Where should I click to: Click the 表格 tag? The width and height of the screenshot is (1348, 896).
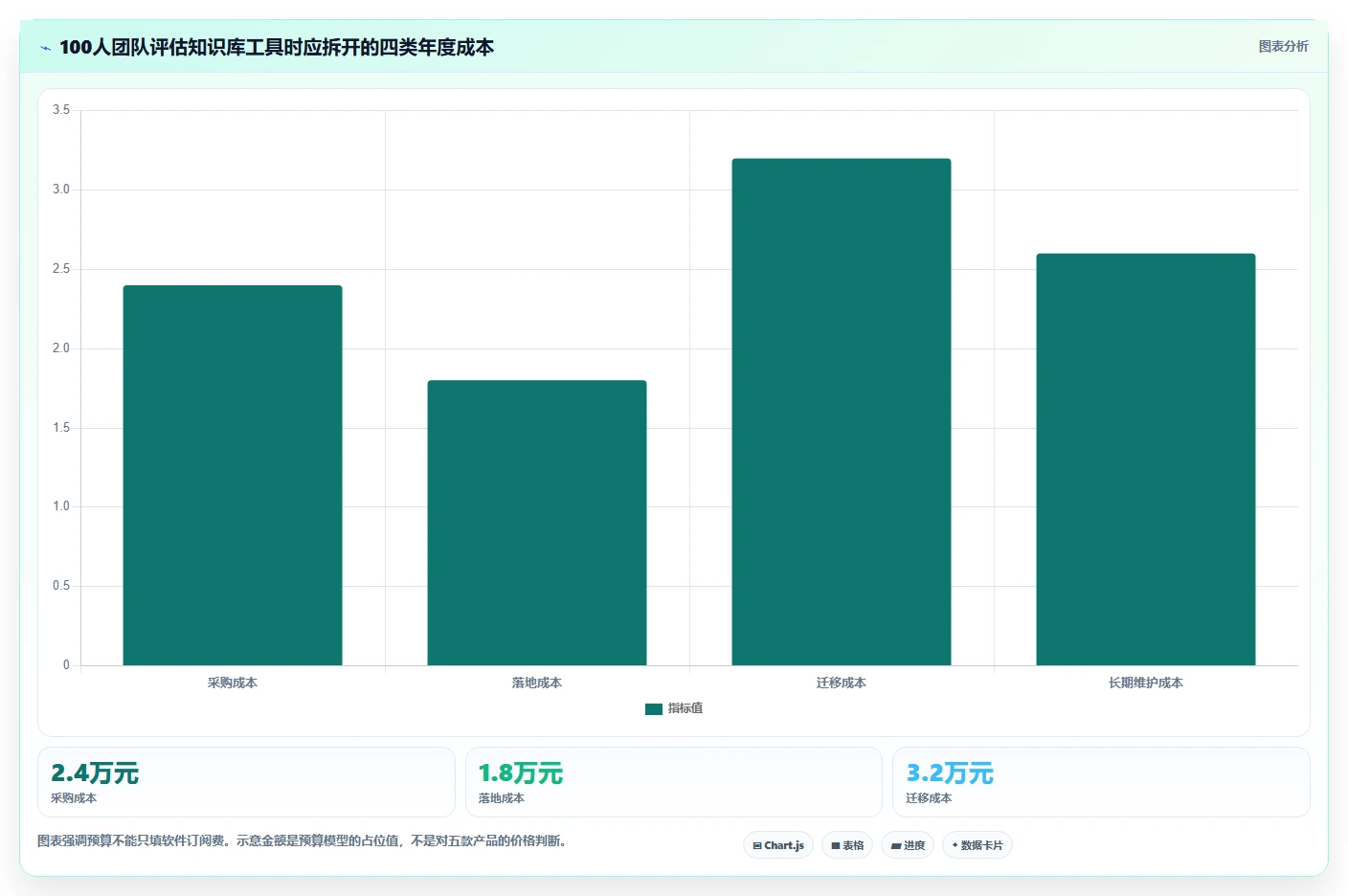point(847,845)
